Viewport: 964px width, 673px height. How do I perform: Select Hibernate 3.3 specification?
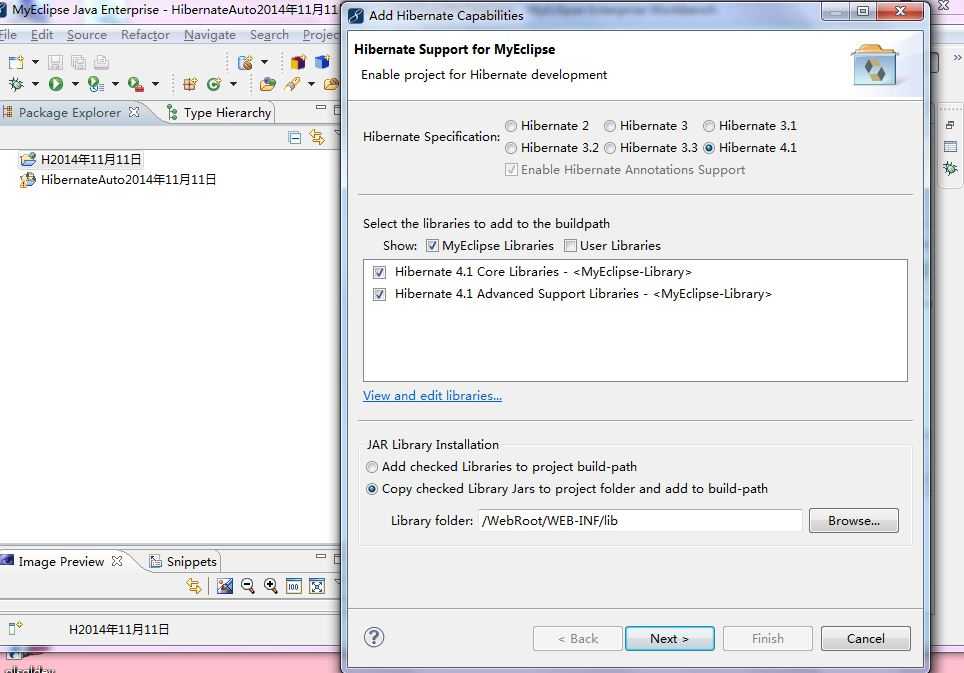(610, 148)
